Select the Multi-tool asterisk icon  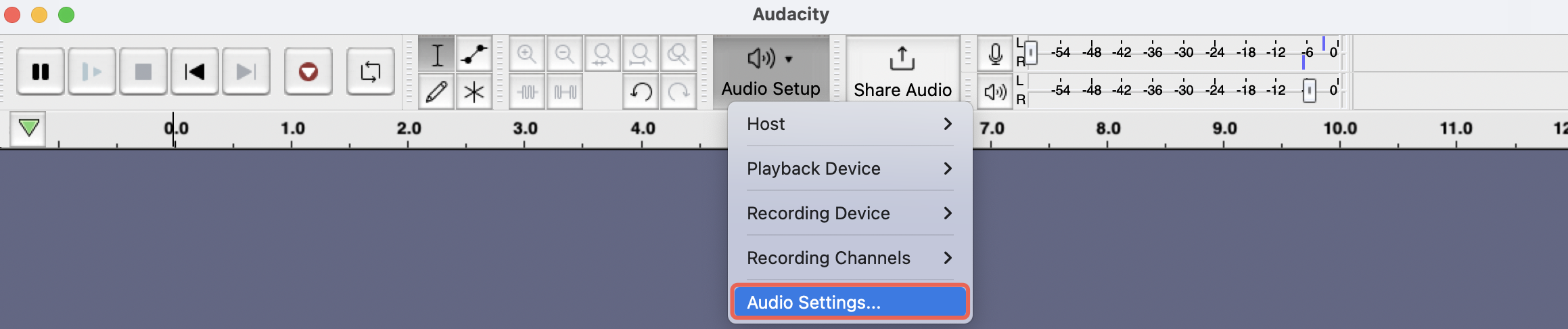tap(474, 91)
